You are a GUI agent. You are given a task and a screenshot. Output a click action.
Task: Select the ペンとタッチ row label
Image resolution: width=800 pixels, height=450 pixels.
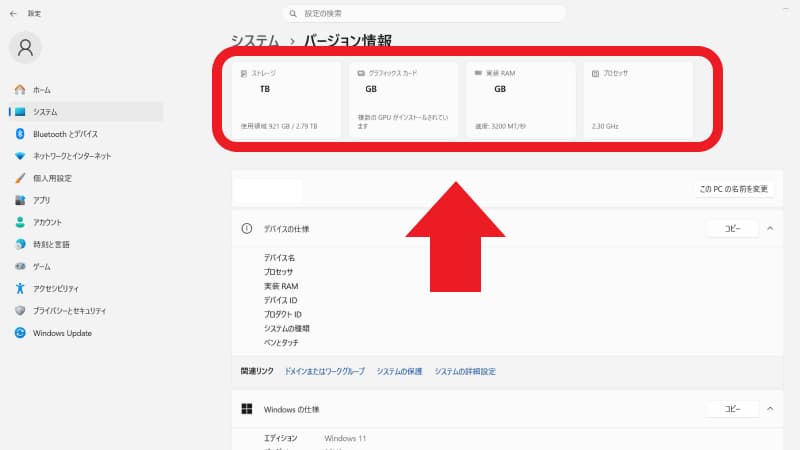[281, 343]
